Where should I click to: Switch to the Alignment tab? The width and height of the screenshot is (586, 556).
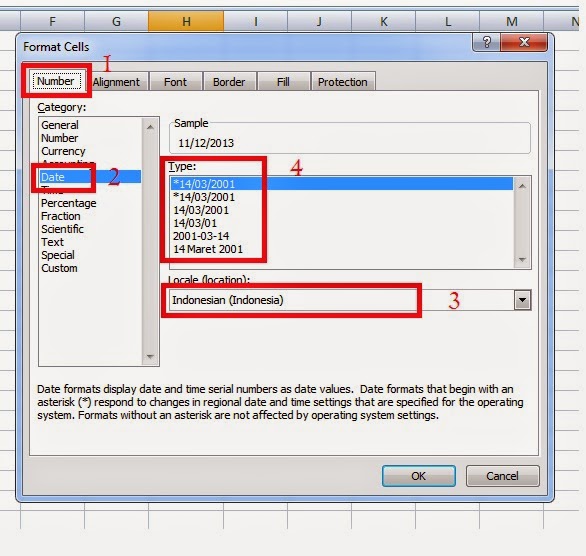pyautogui.click(x=116, y=82)
